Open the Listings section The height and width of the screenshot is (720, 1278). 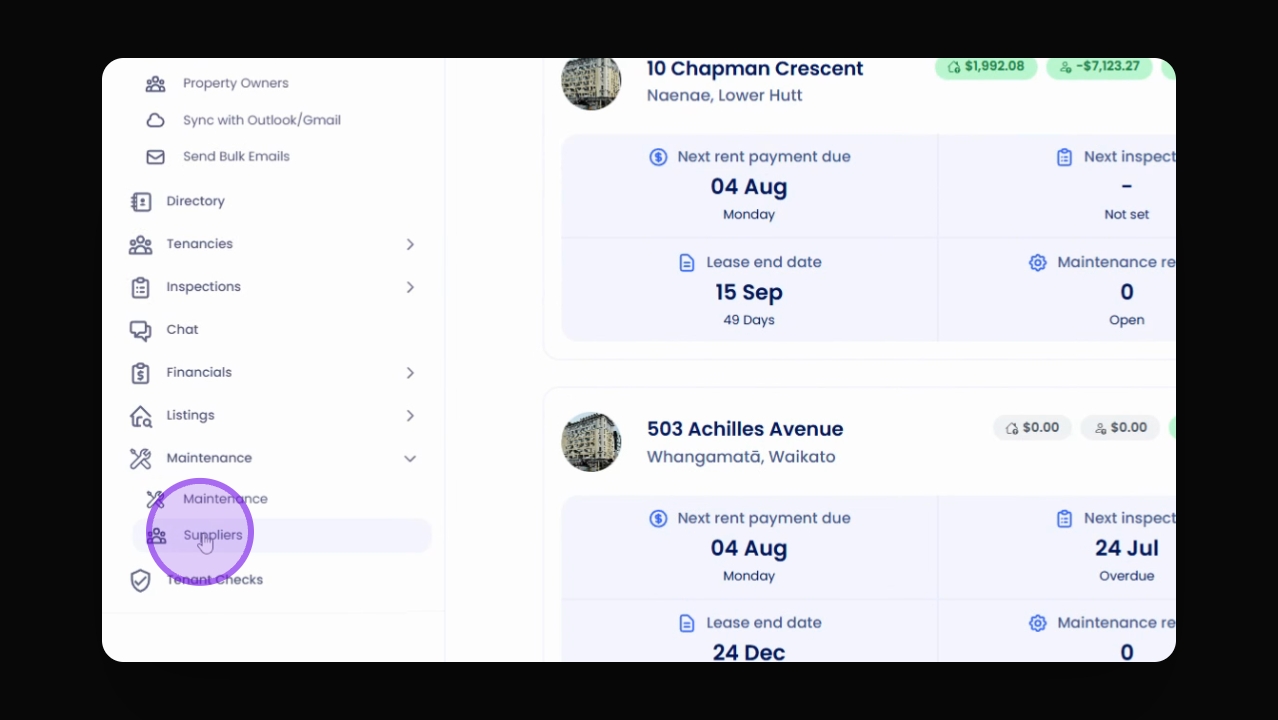pyautogui.click(x=190, y=415)
